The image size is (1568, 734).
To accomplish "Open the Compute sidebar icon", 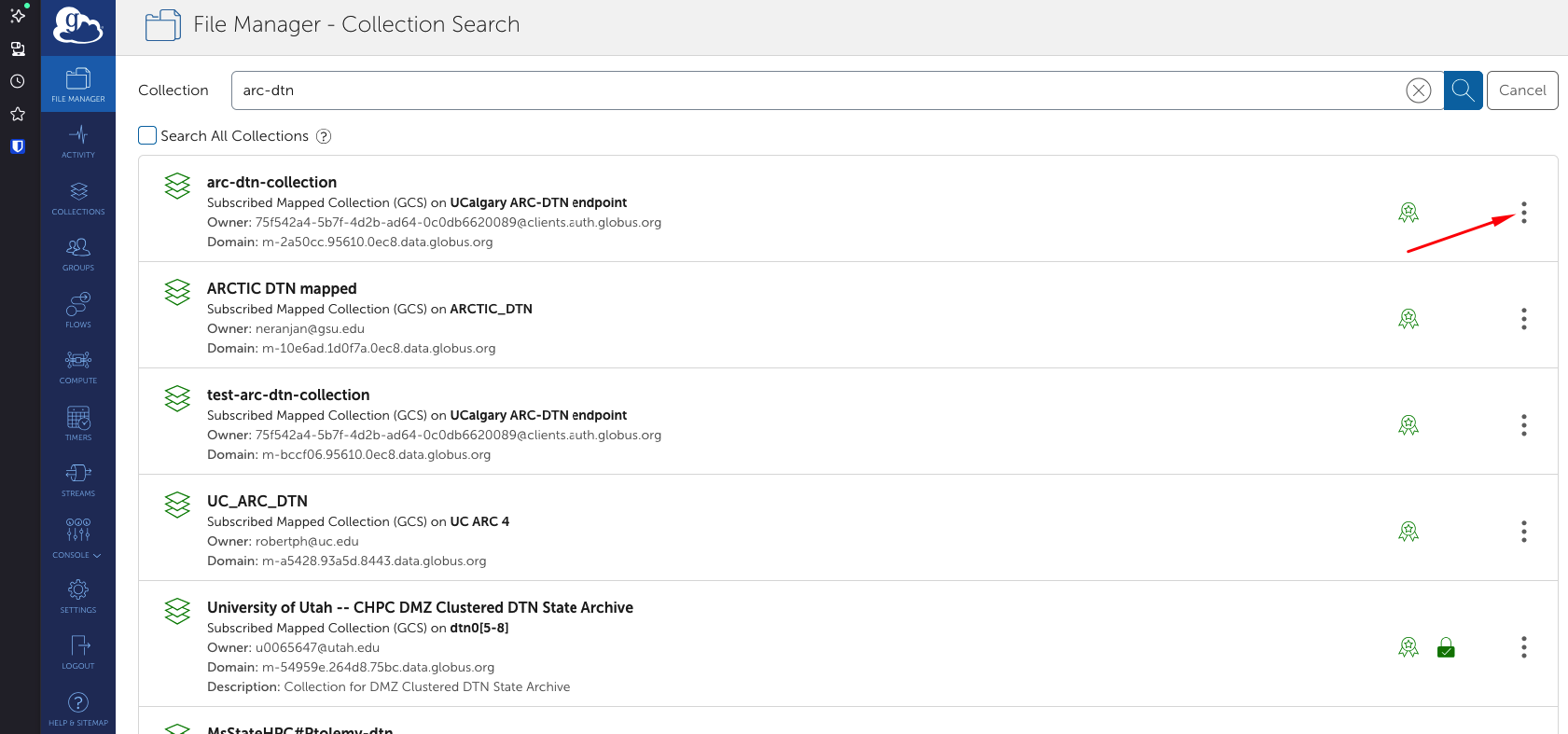I will (78, 367).
